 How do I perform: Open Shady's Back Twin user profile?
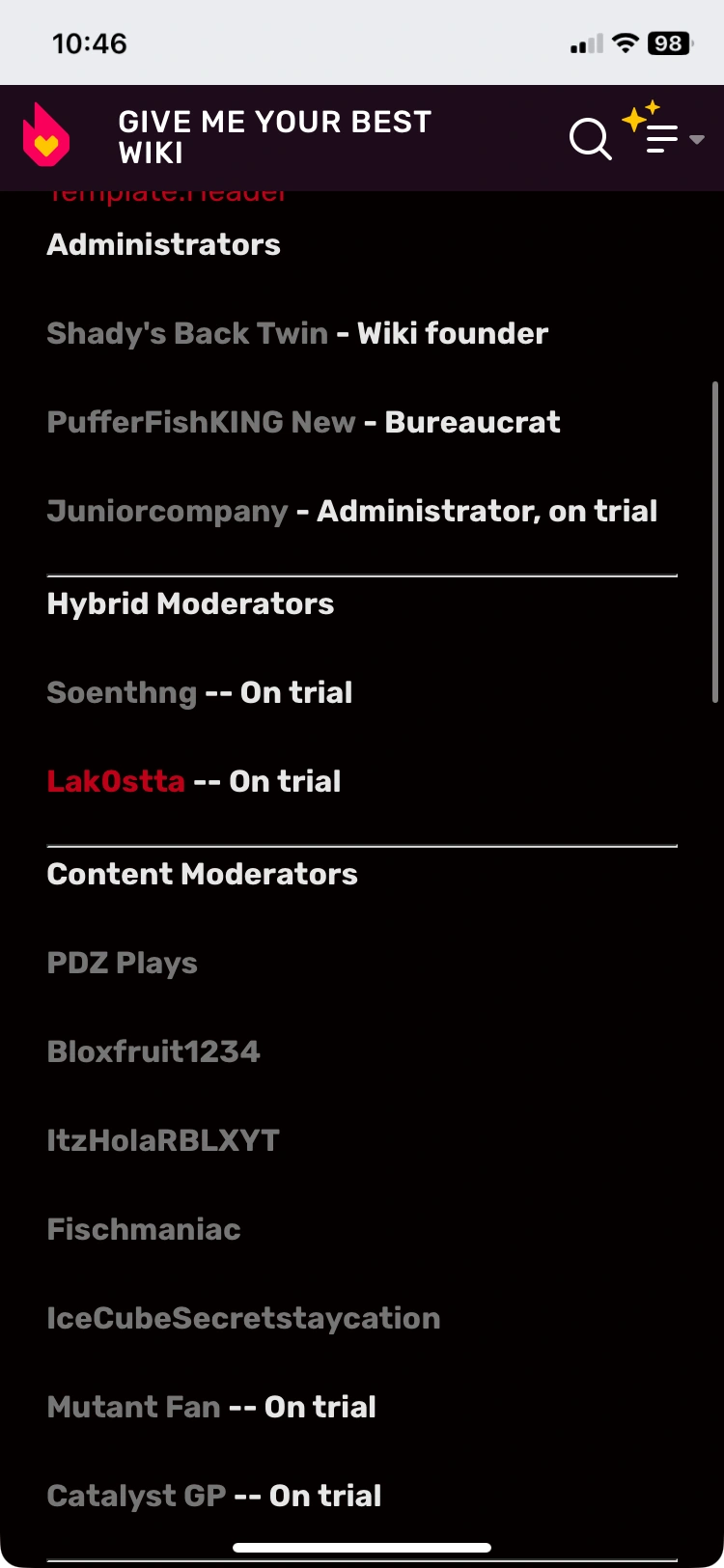click(187, 333)
